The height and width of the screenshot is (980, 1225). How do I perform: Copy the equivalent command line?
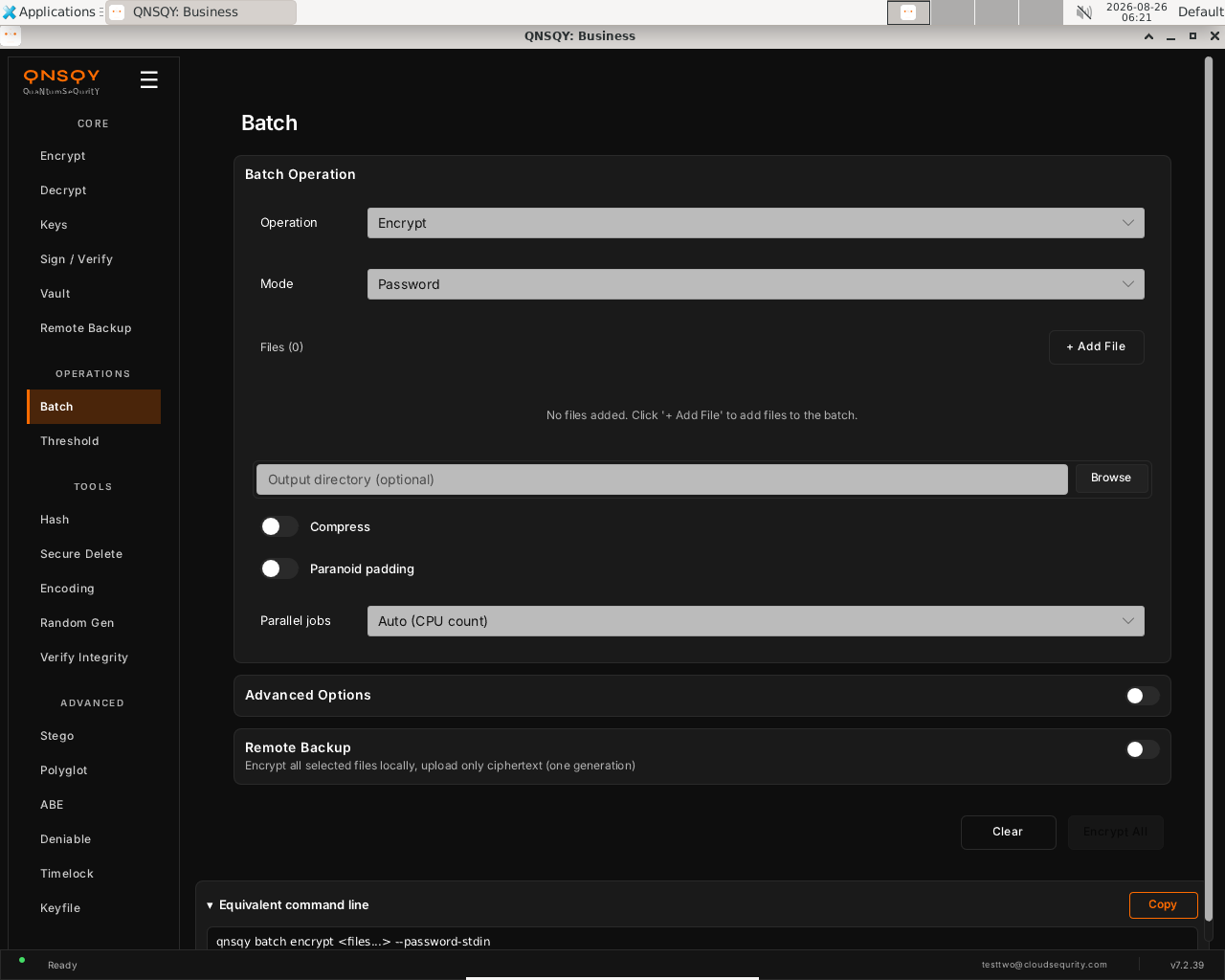coord(1163,904)
